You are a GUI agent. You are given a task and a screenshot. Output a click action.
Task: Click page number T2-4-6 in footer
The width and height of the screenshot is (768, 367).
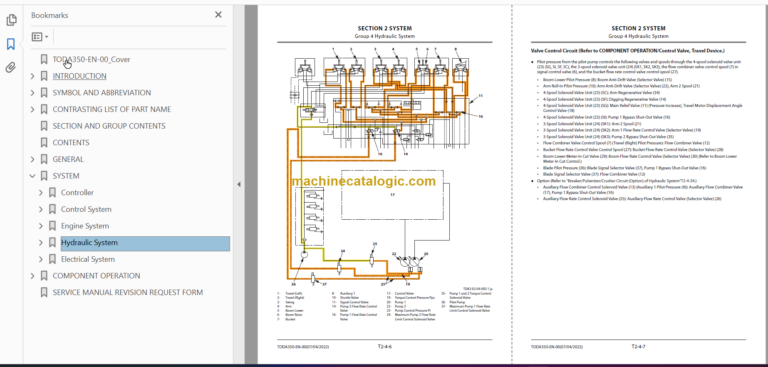(384, 346)
